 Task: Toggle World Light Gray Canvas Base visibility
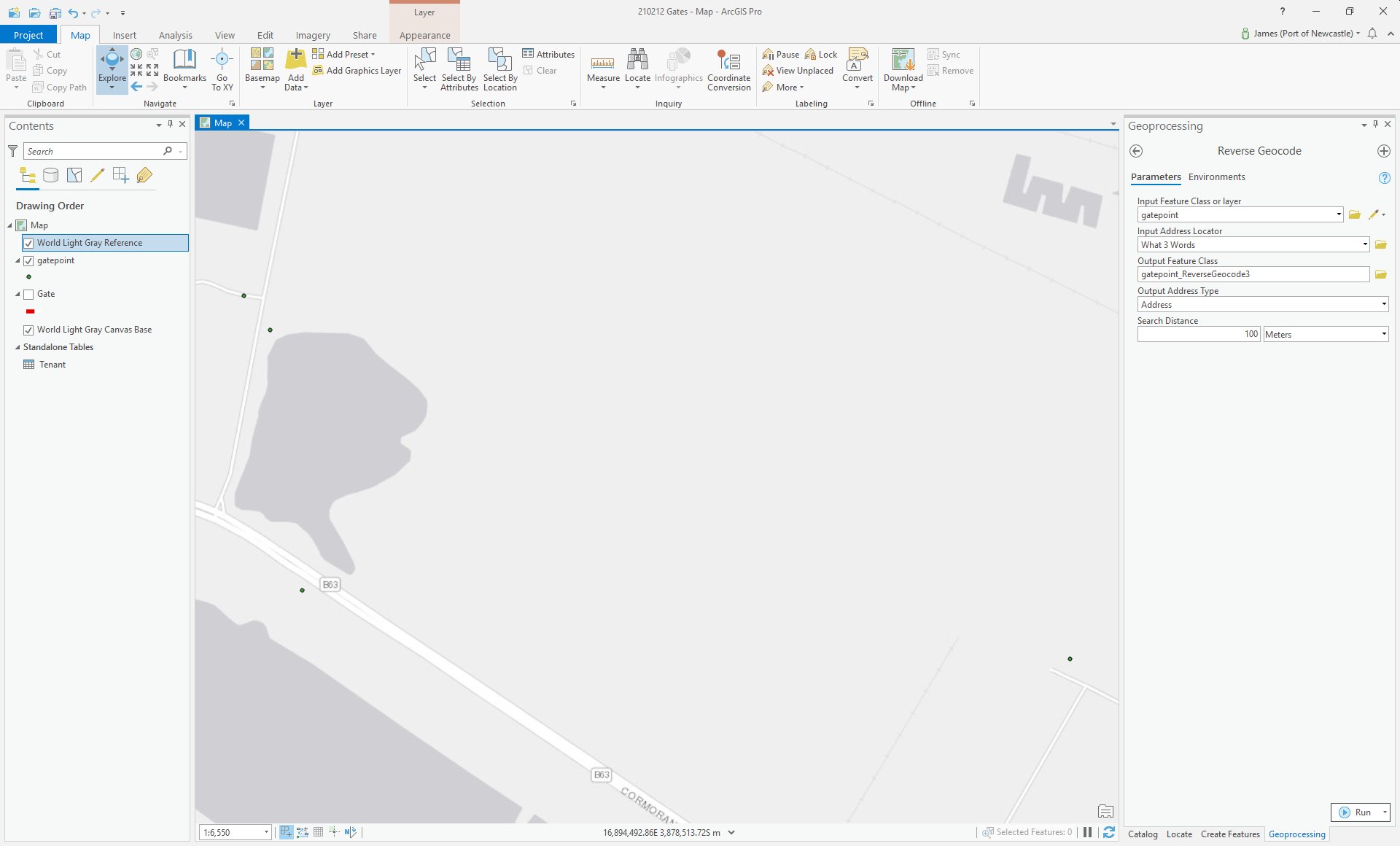tap(28, 330)
